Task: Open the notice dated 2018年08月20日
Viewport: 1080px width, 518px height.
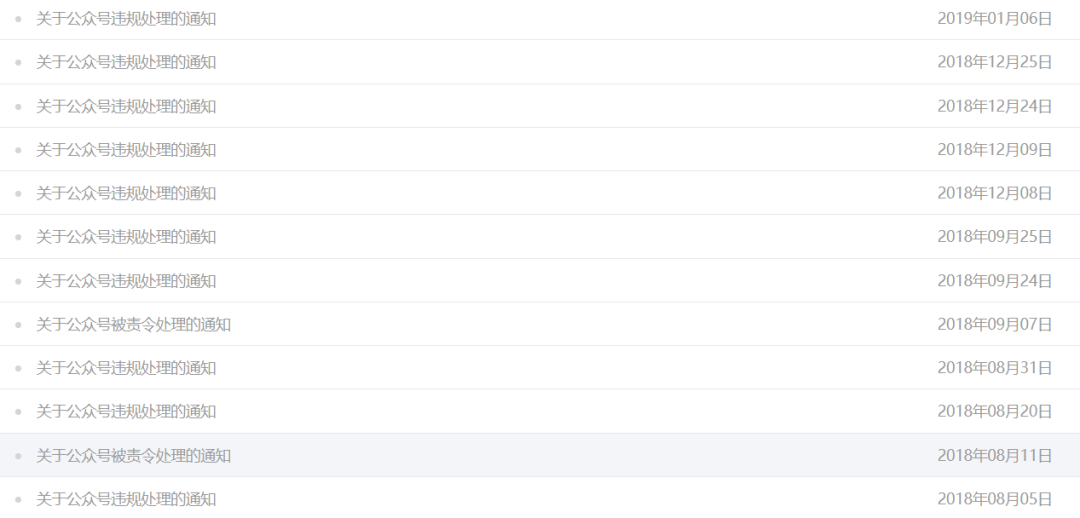Action: click(x=126, y=411)
